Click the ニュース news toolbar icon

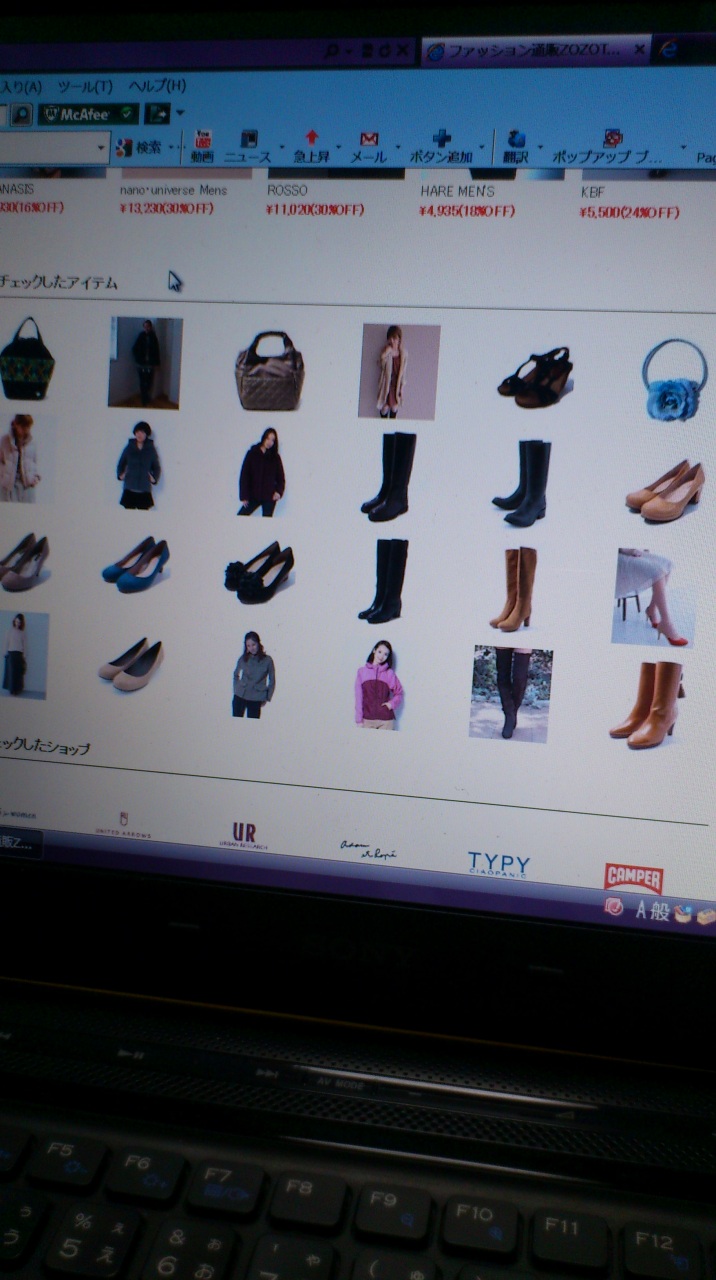(248, 147)
